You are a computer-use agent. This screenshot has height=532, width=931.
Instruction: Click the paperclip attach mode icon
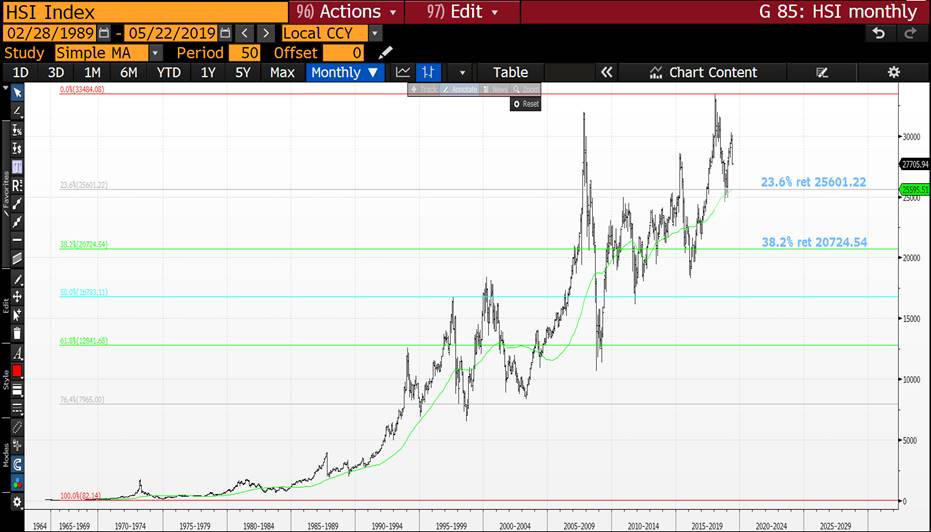[x=17, y=428]
